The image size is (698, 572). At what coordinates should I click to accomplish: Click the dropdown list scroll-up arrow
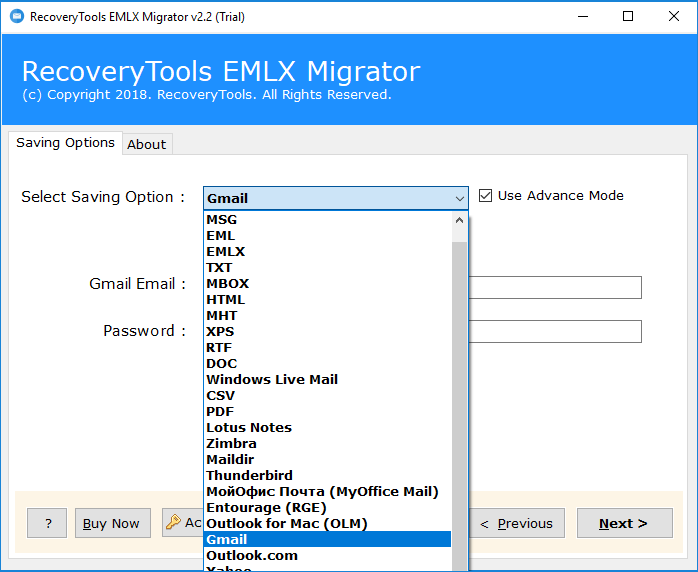(459, 220)
